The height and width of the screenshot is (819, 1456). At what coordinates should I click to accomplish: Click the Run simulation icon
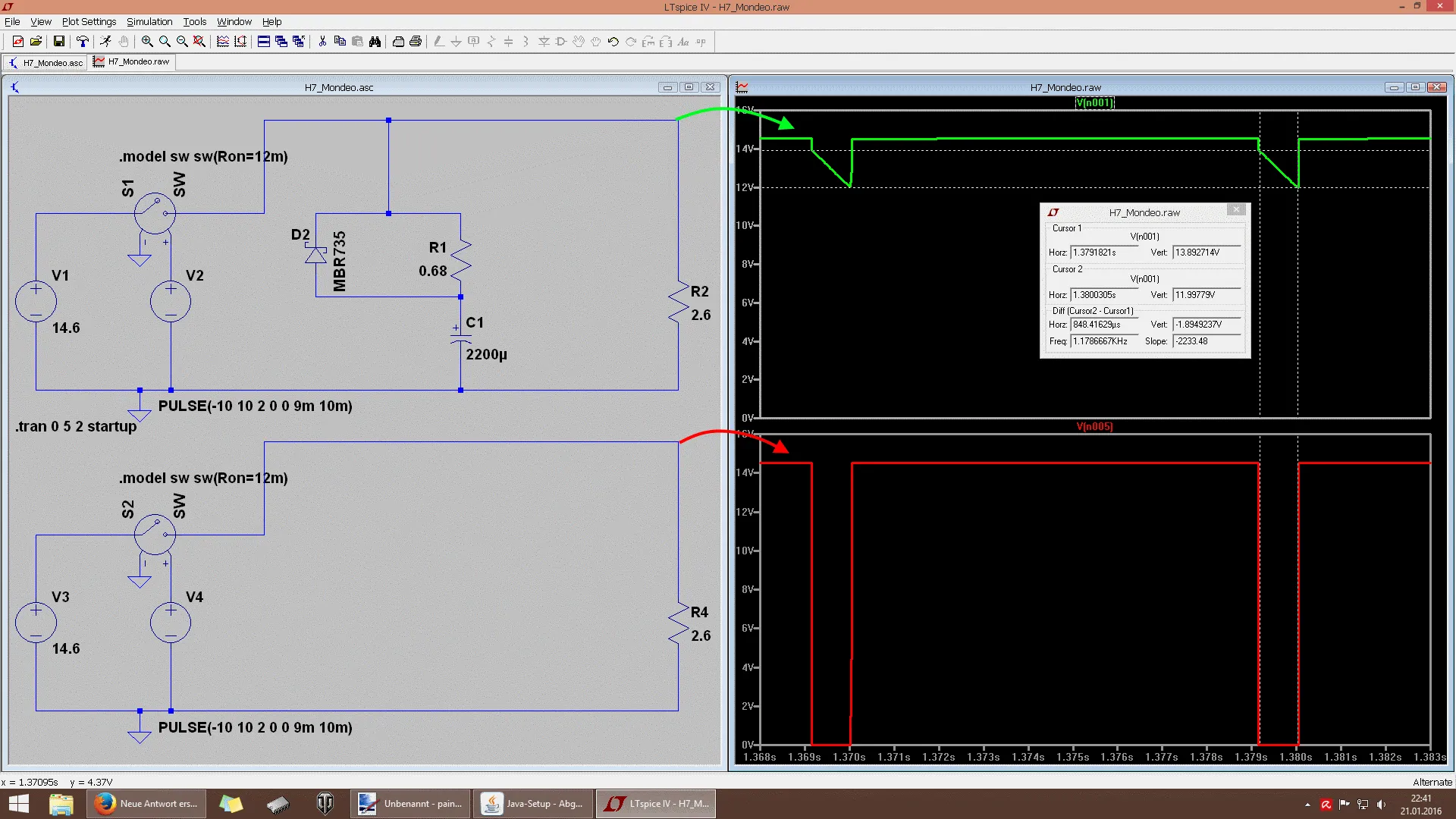105,42
